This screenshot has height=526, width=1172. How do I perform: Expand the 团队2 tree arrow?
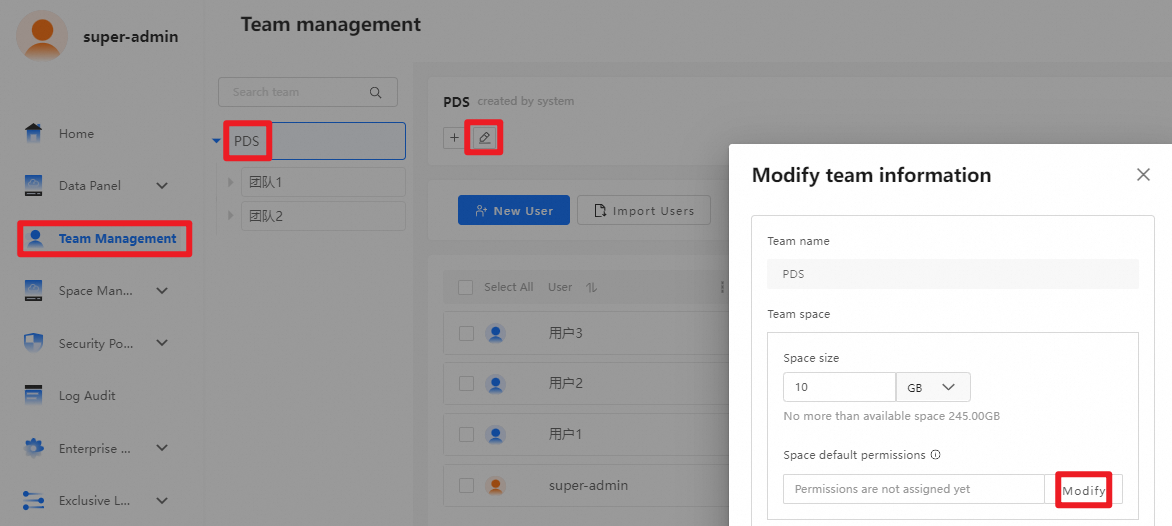click(231, 216)
